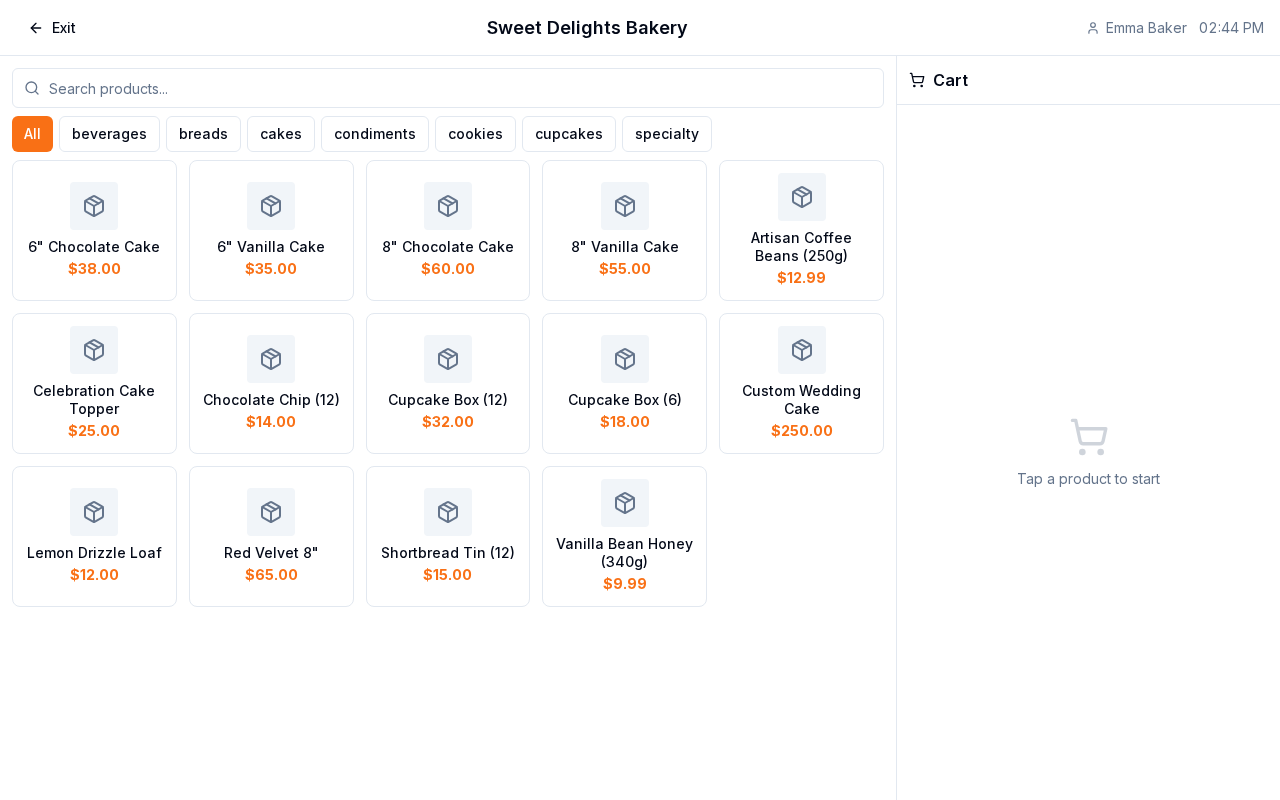Viewport: 1280px width, 800px height.
Task: Tap the Shortbread Tin (12) package icon
Action: pyautogui.click(x=448, y=512)
